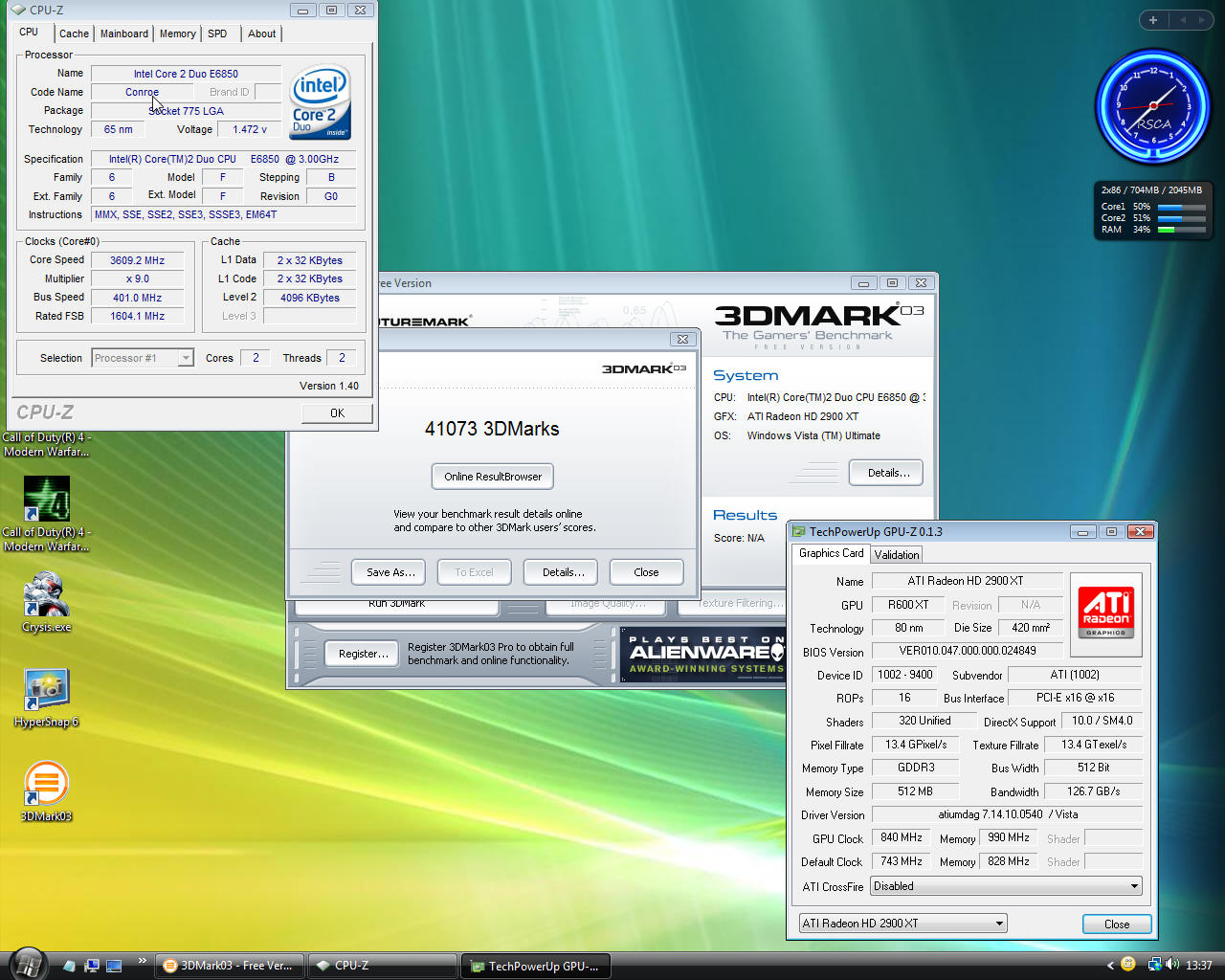Click the Rated FSB value 1604.1 MHz
The image size is (1225, 980).
click(137, 316)
